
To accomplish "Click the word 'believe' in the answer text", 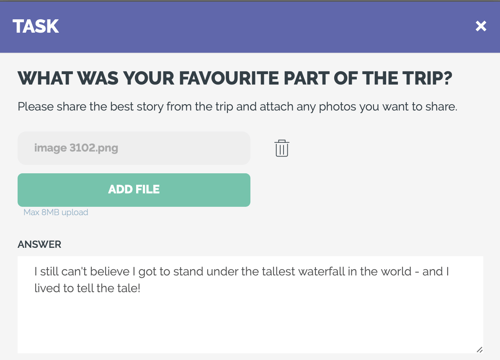I will (x=109, y=272).
